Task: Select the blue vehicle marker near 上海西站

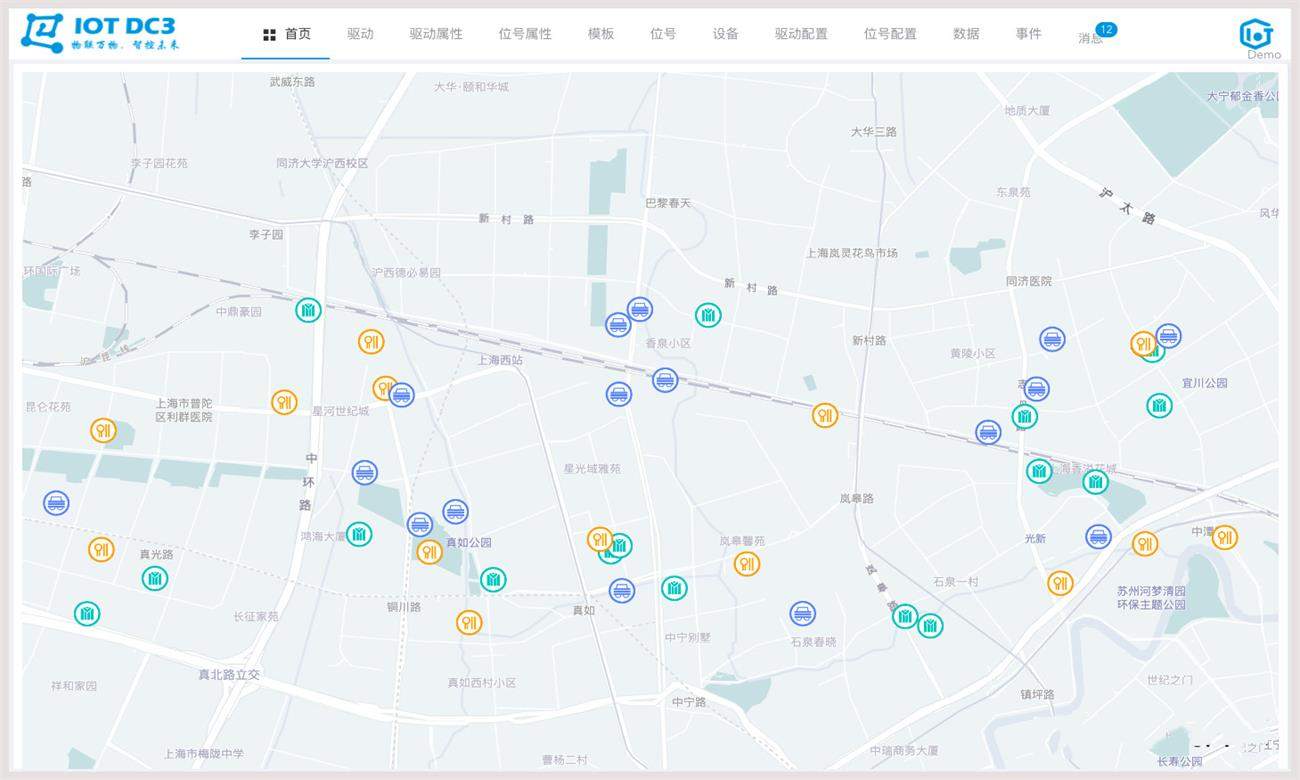Action: tap(401, 395)
